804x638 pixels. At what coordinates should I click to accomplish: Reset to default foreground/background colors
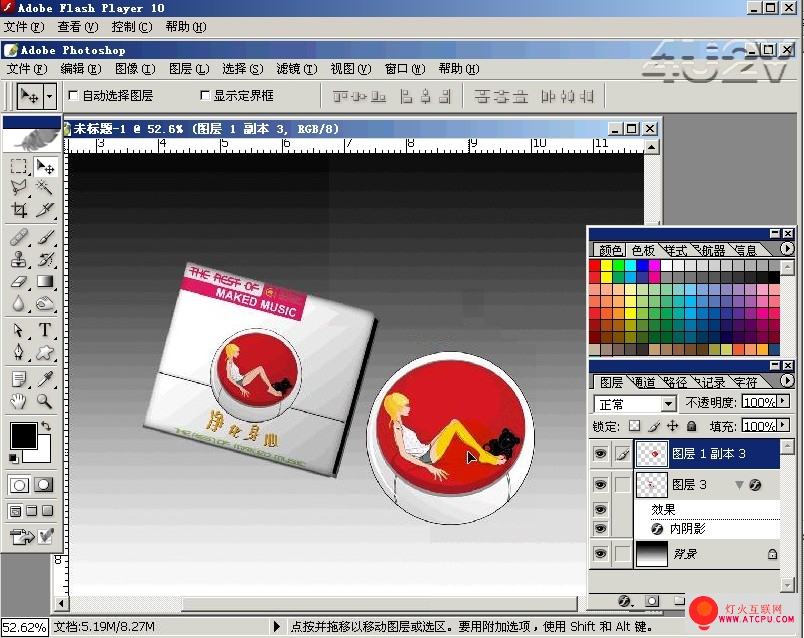14,458
